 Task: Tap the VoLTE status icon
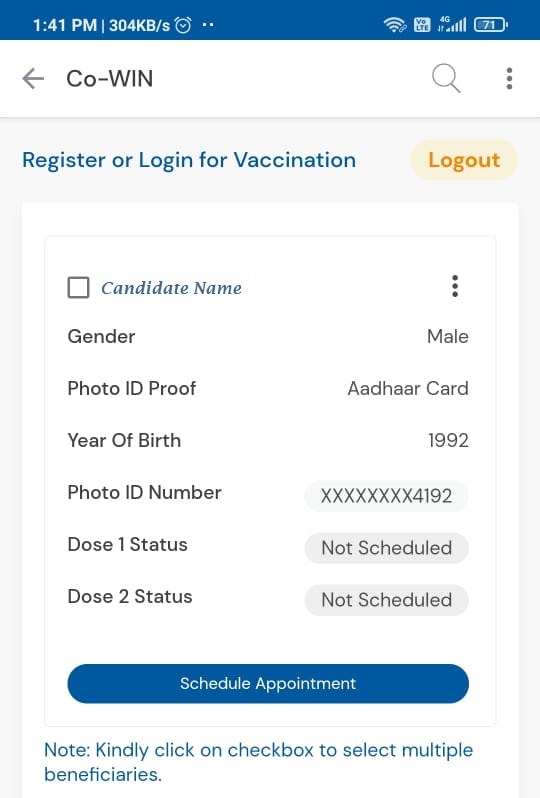(422, 24)
